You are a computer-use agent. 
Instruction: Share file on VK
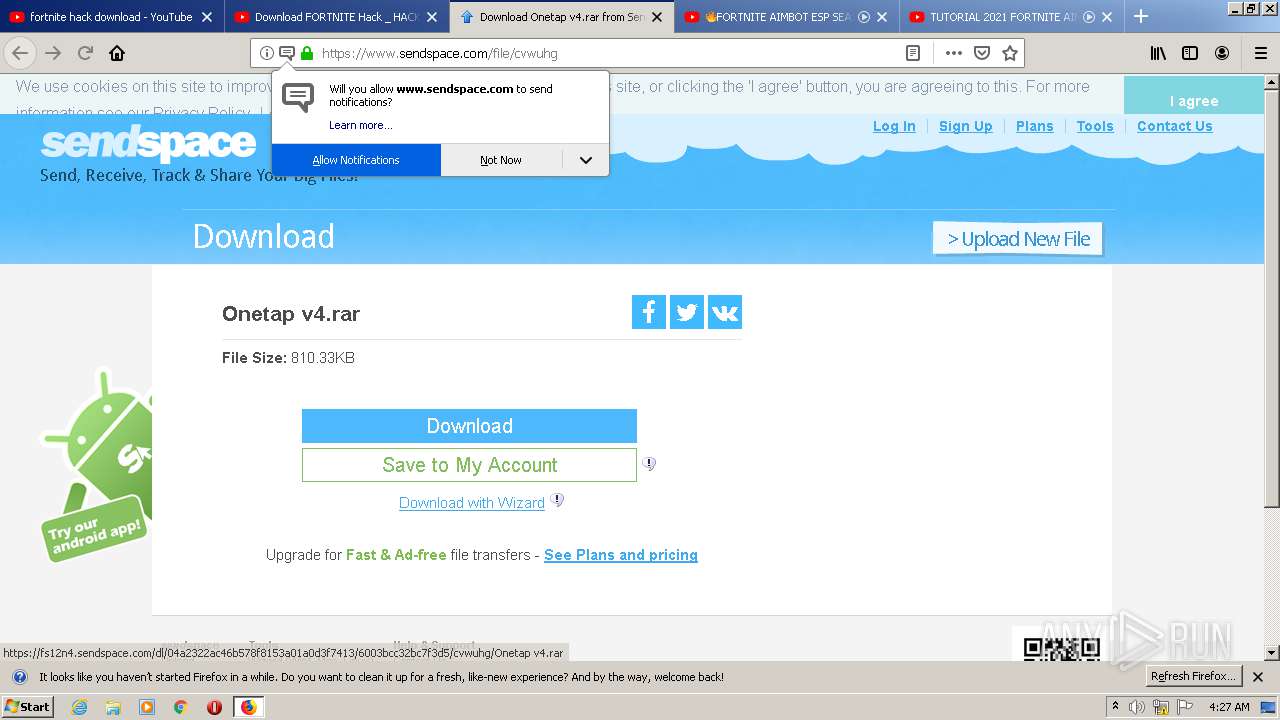pyautogui.click(x=725, y=312)
